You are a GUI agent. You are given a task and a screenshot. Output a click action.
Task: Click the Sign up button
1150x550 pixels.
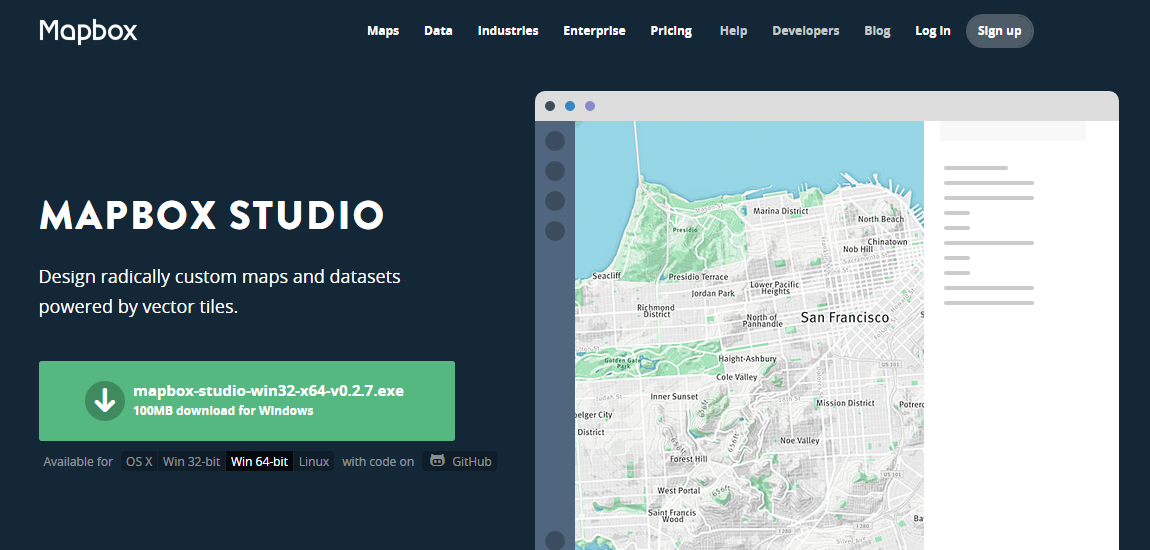[1000, 31]
